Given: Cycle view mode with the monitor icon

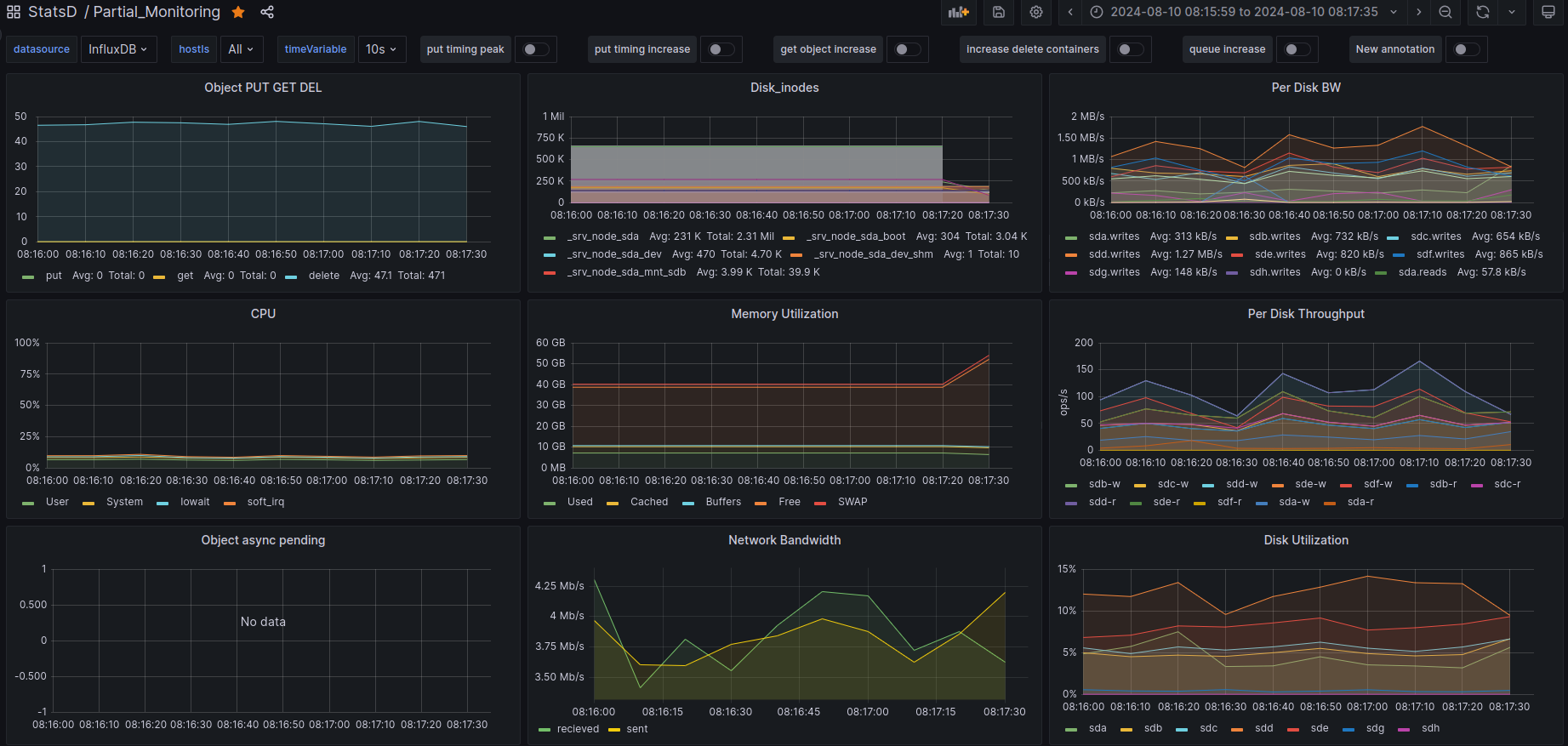Looking at the screenshot, I should [1548, 12].
